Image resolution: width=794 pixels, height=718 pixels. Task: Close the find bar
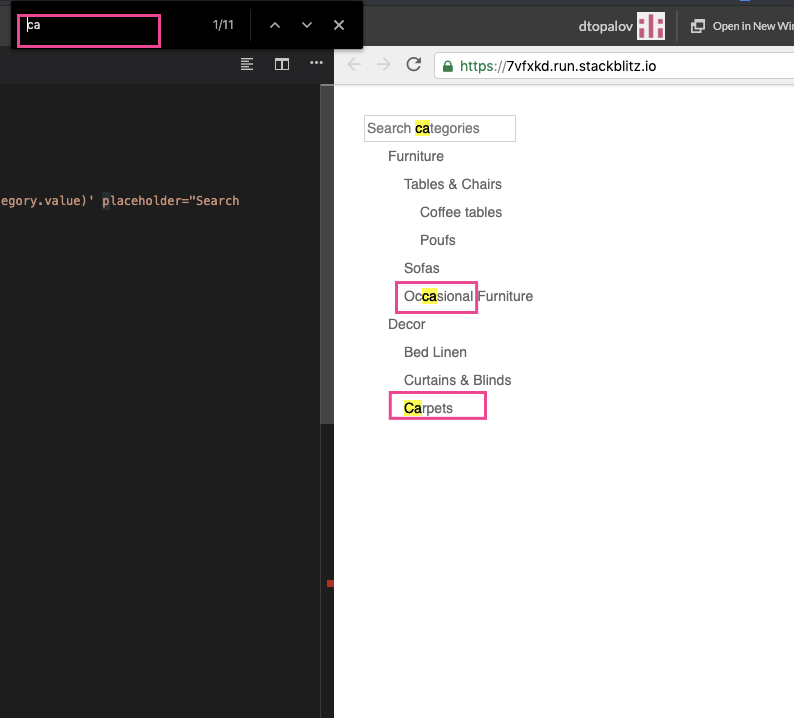(x=339, y=25)
